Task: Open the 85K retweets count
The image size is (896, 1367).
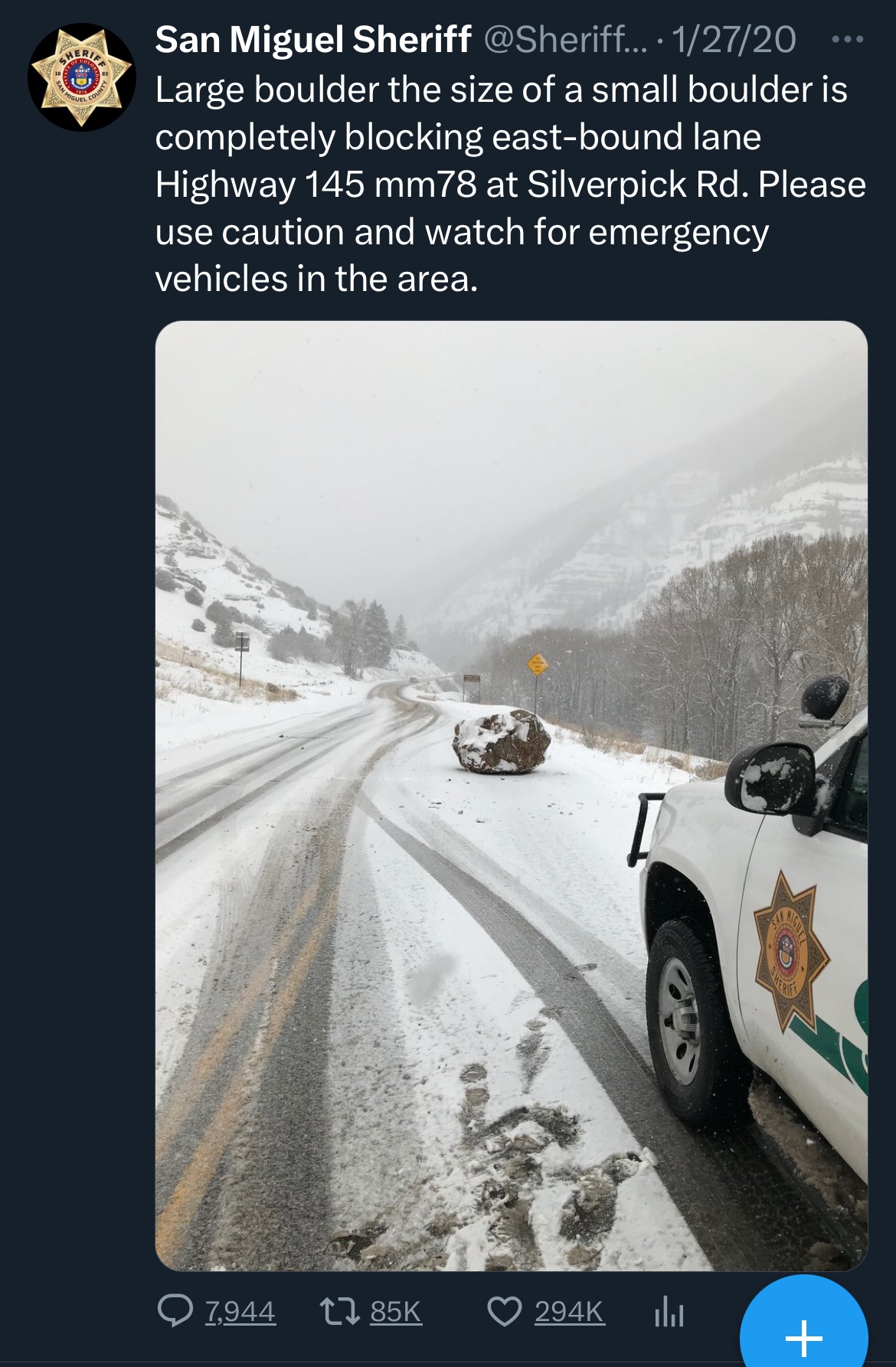Action: click(396, 1312)
